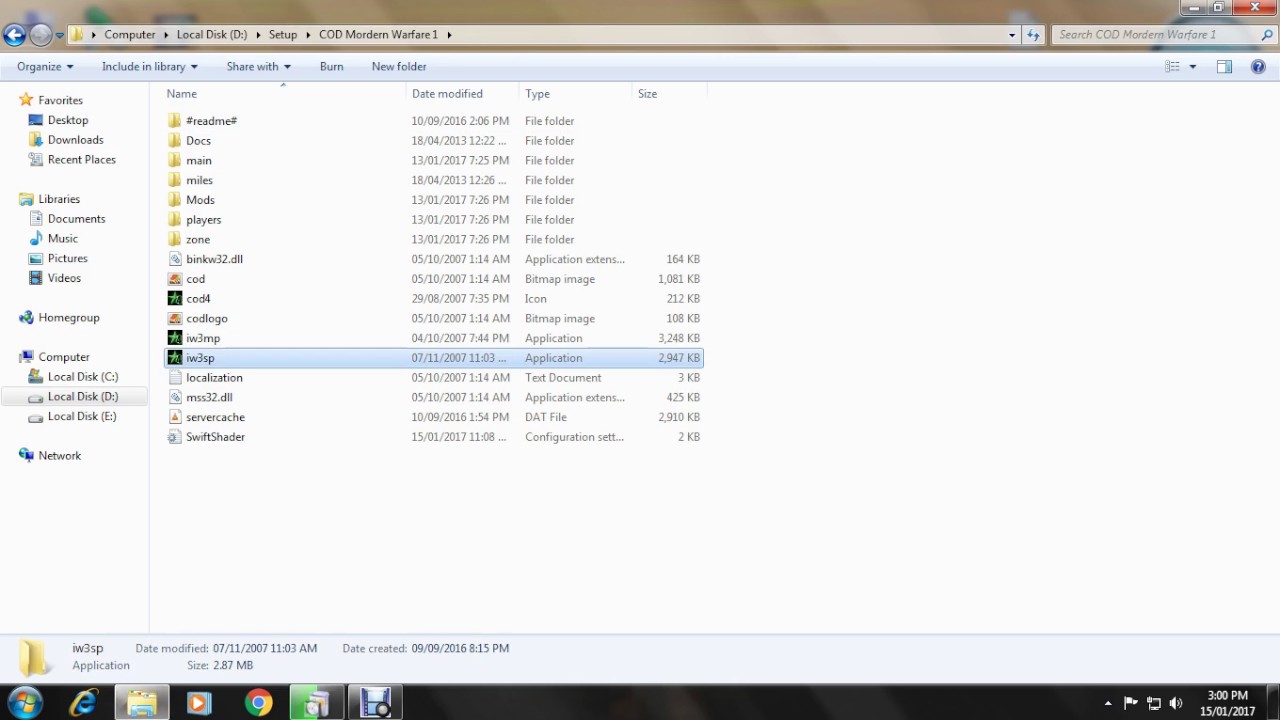Open the view options dropdown arrow
The height and width of the screenshot is (720, 1280).
pyautogui.click(x=1193, y=66)
